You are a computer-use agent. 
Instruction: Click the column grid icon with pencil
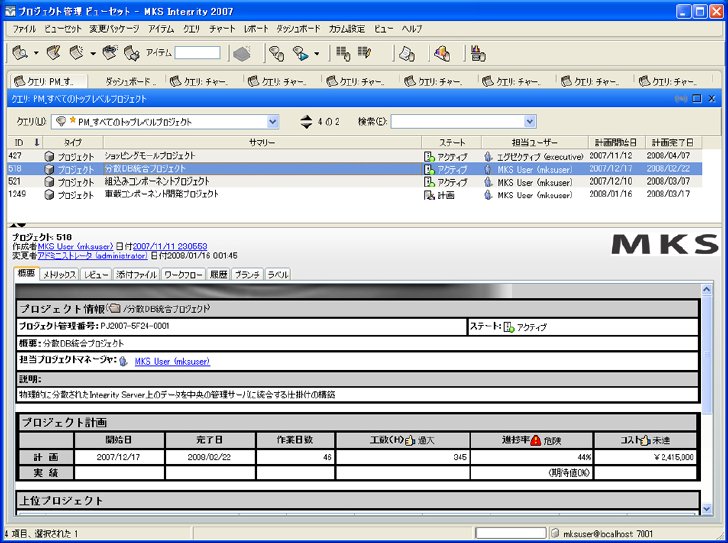pos(364,52)
